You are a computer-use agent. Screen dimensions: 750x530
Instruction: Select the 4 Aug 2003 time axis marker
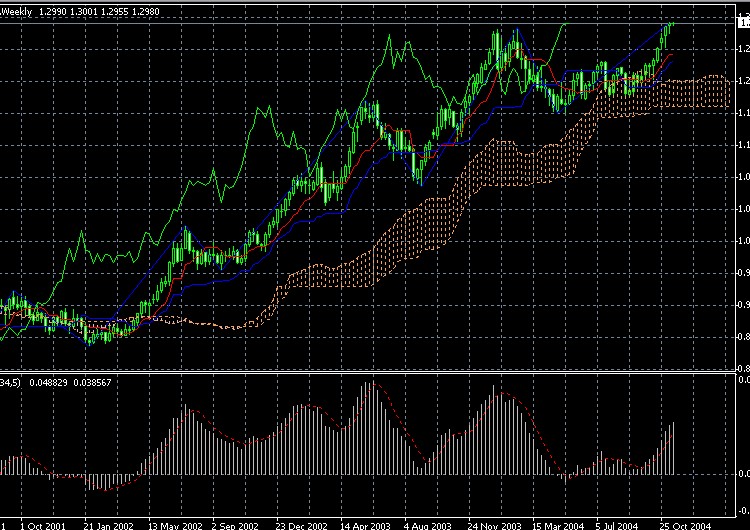430,524
